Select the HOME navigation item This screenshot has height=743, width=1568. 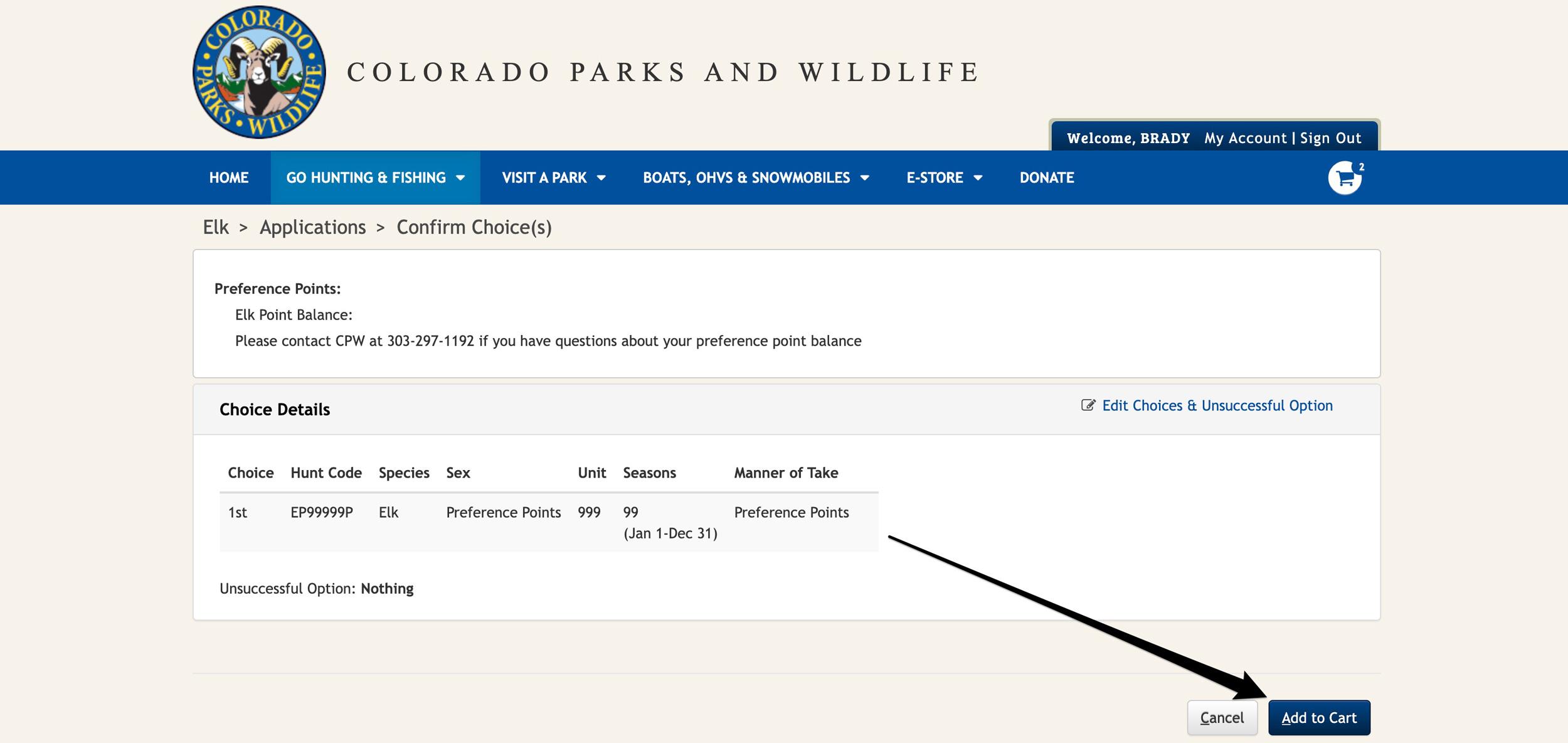pos(228,178)
